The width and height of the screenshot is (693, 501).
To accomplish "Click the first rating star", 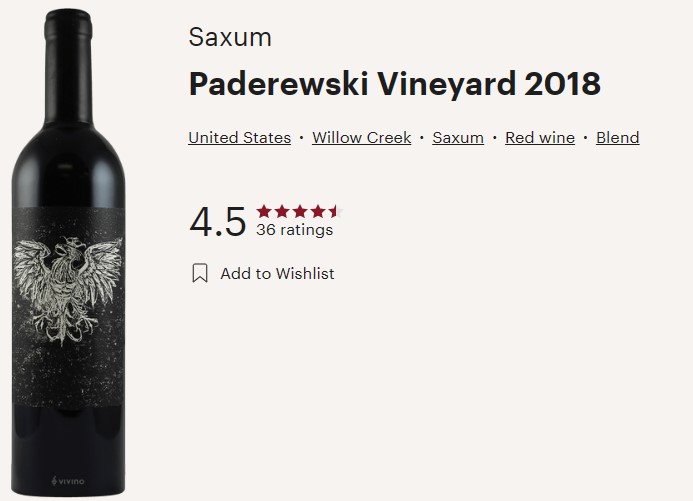I will pyautogui.click(x=264, y=211).
